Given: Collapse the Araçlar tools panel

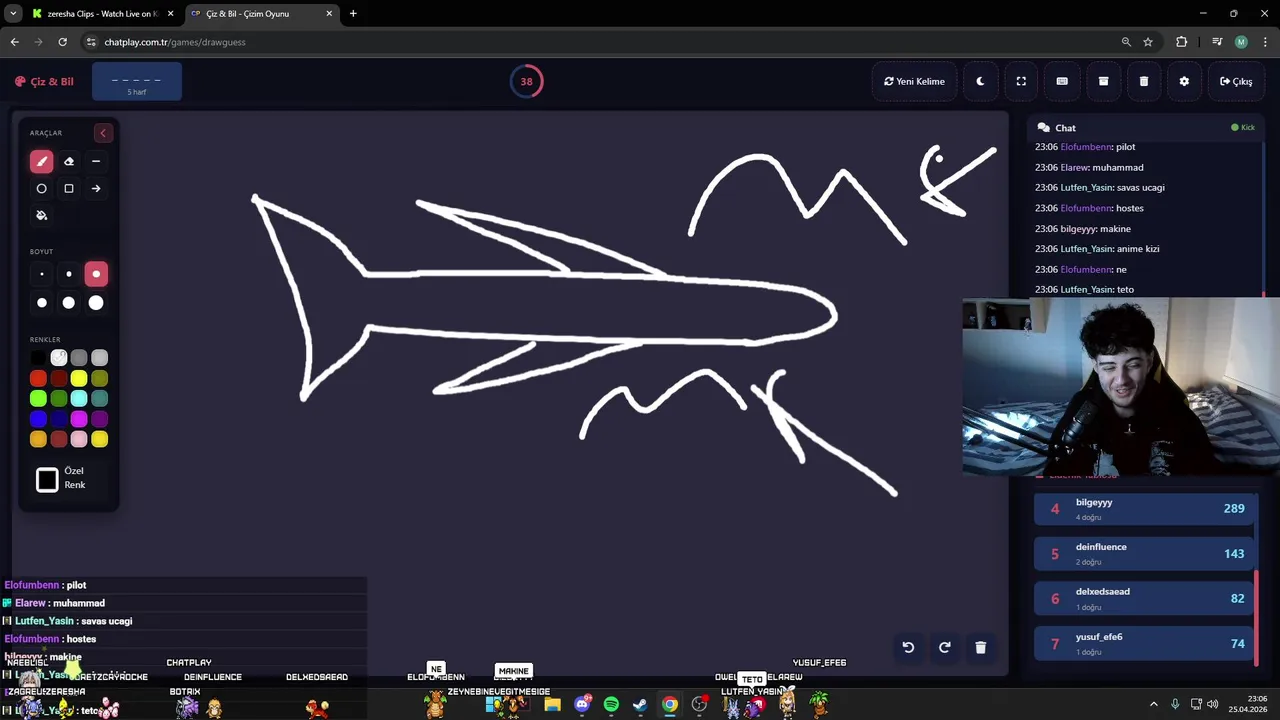Looking at the screenshot, I should (102, 133).
